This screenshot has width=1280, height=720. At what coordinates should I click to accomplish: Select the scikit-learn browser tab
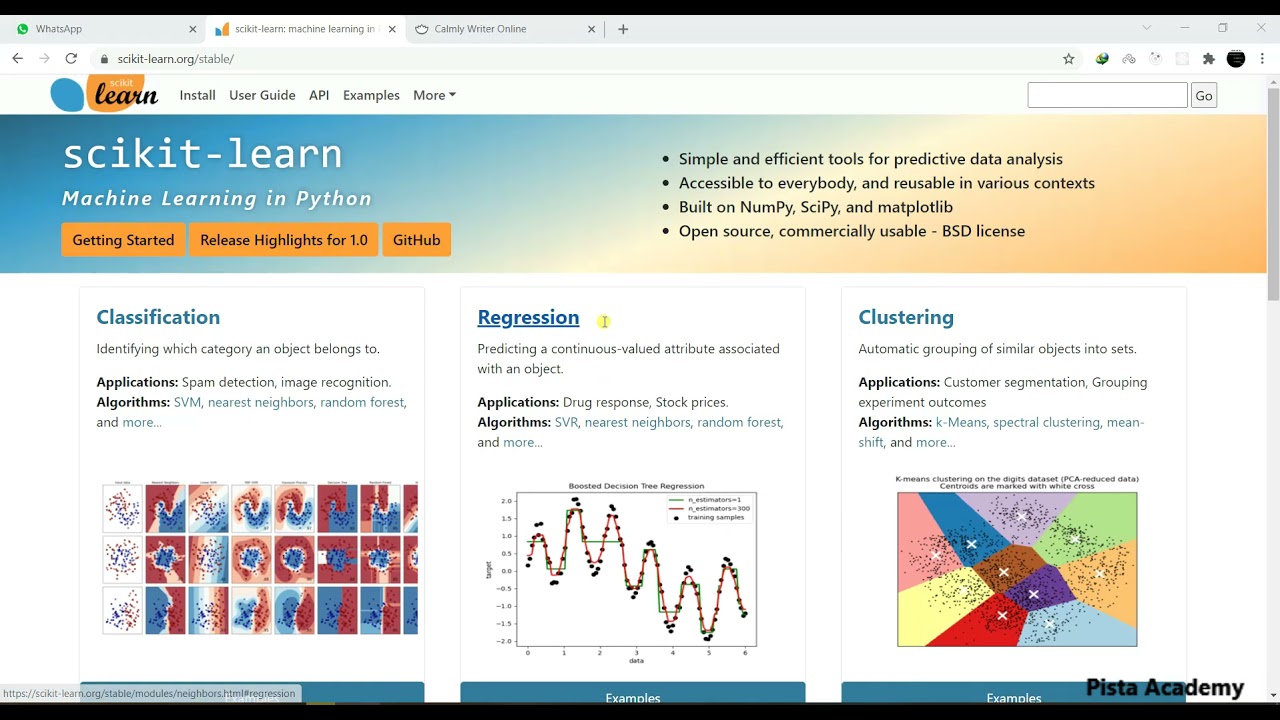pos(304,29)
